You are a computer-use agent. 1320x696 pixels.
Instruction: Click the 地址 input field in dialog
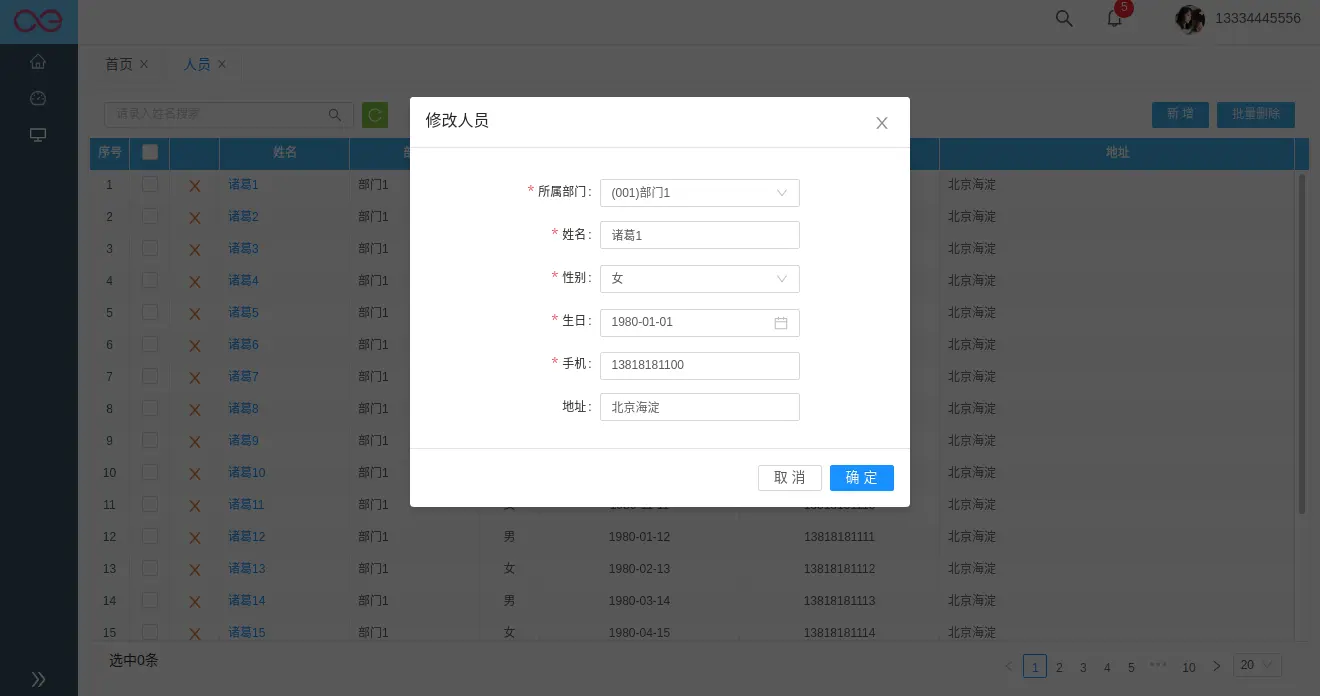coord(700,407)
